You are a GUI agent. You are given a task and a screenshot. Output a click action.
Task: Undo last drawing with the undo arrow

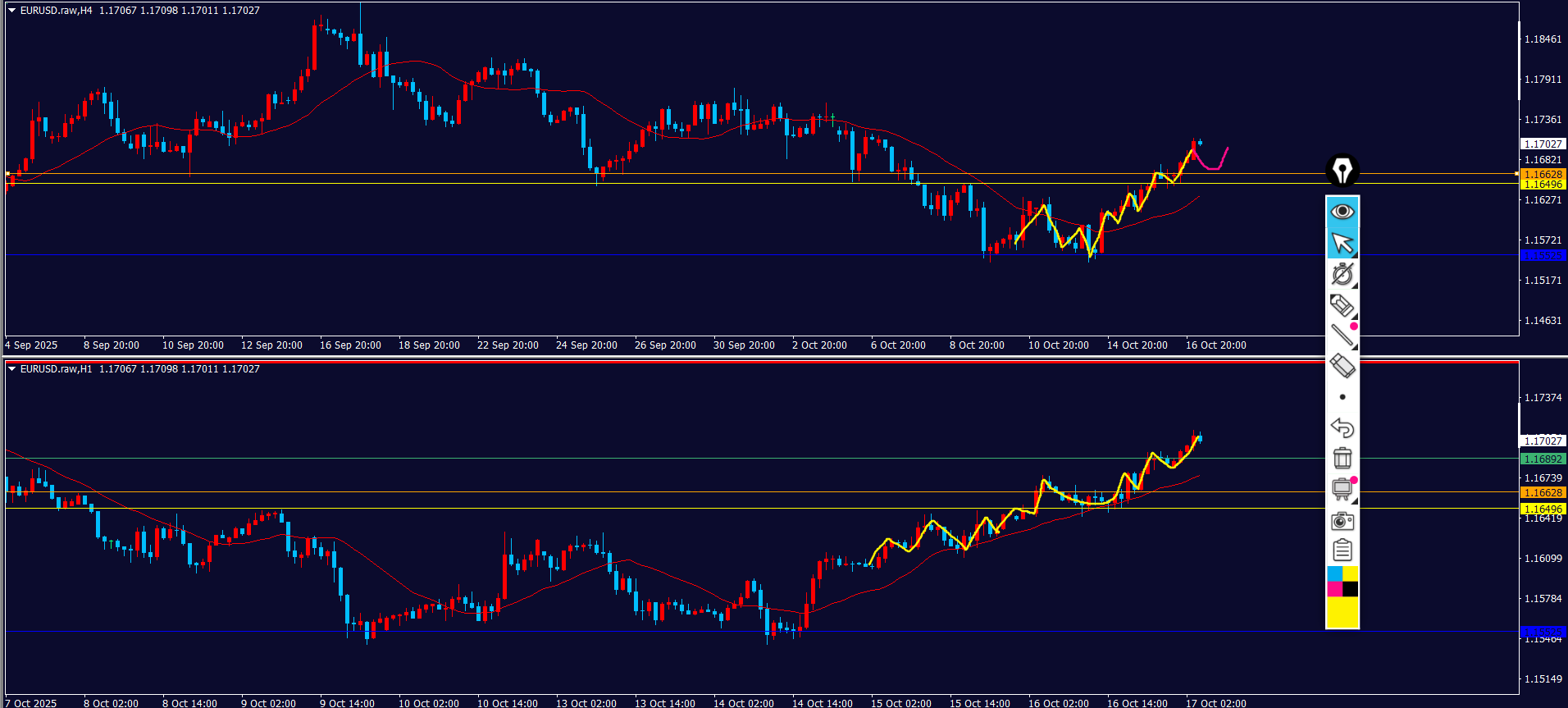(1342, 427)
